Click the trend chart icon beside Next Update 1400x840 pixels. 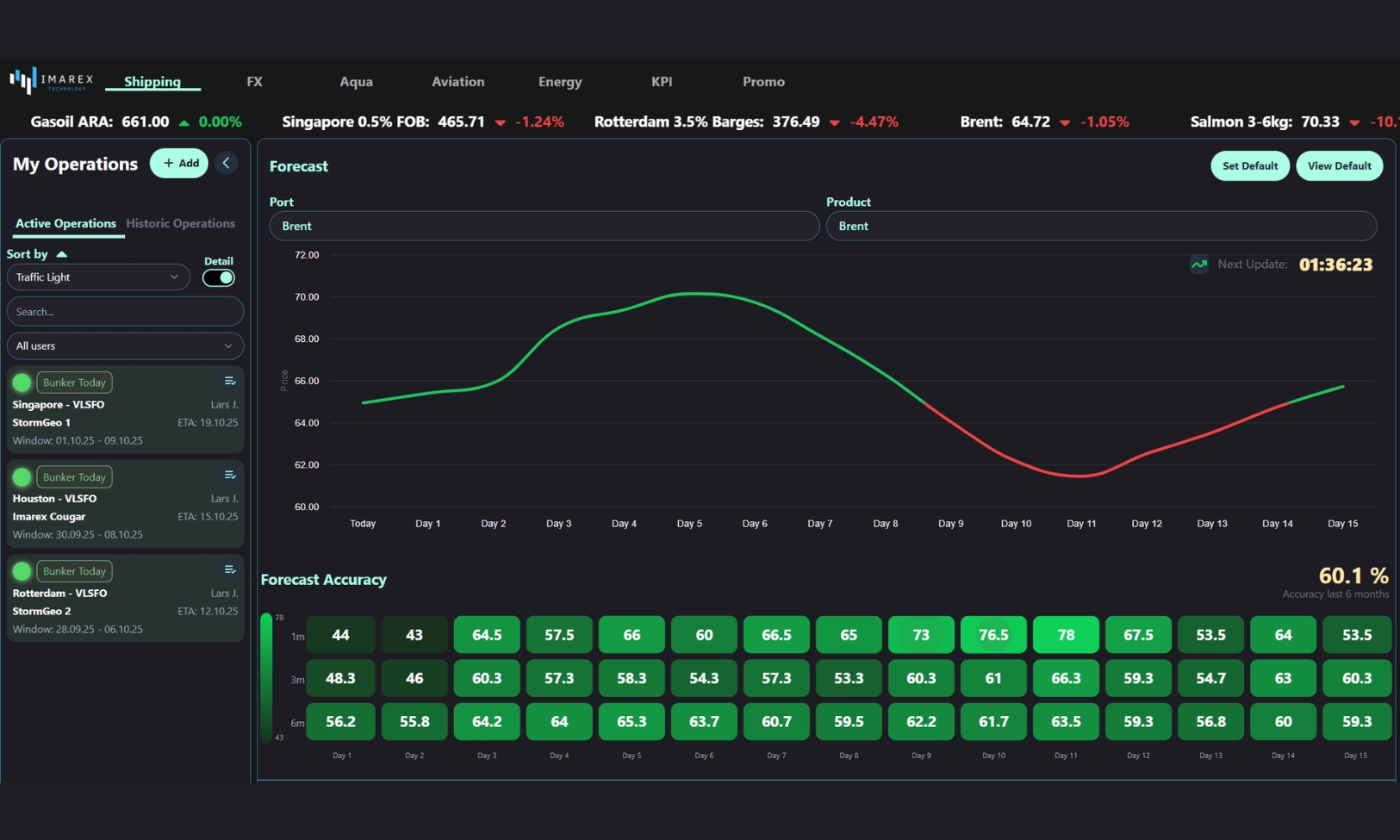[x=1198, y=264]
